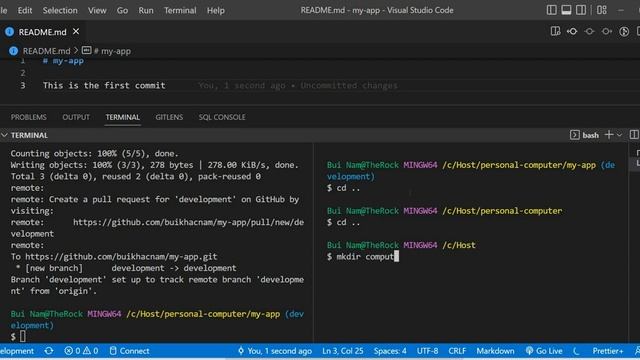640x360 pixels.
Task: Change language mode via Markdown
Action: (x=495, y=351)
